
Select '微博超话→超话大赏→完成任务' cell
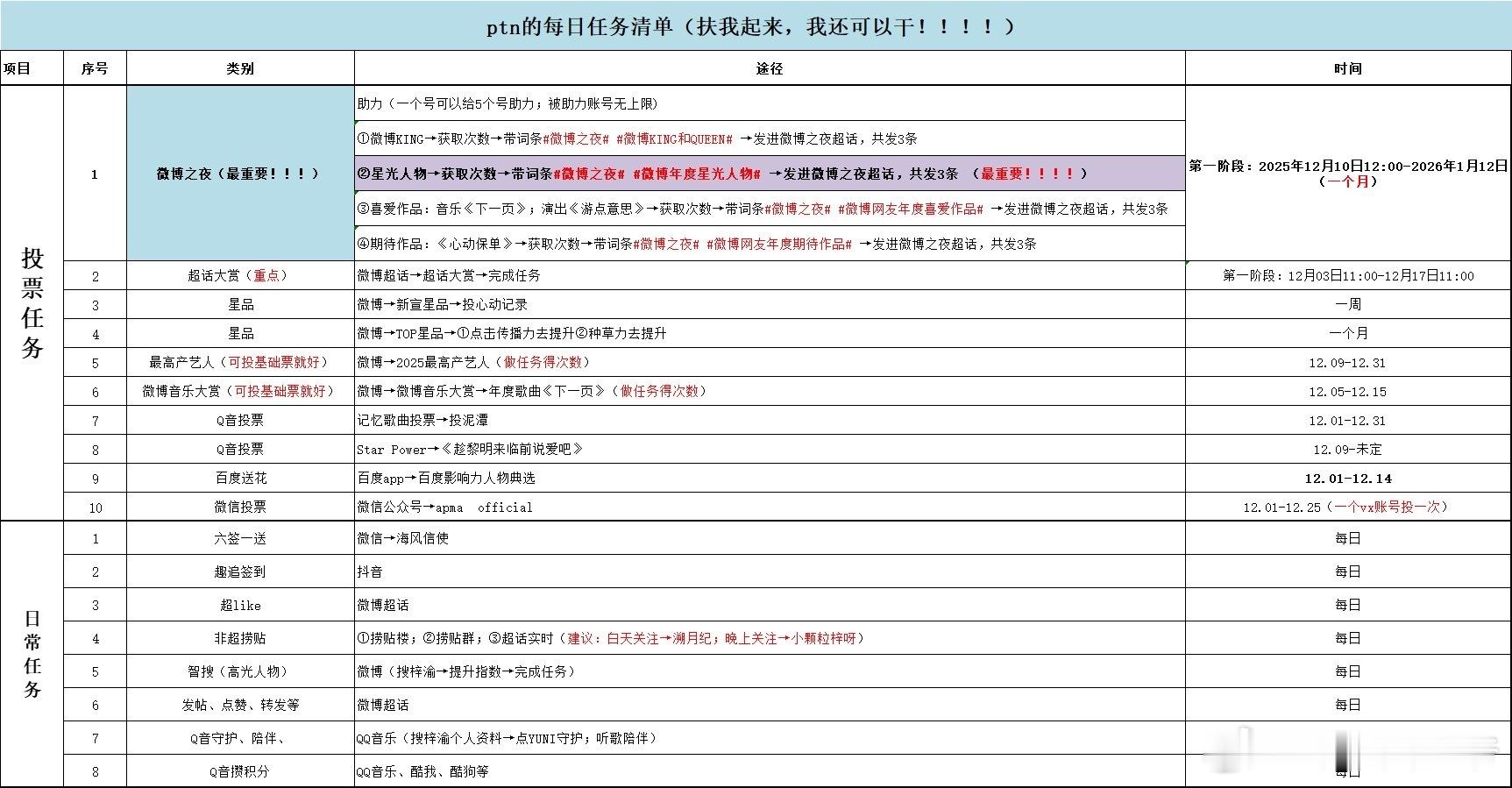pos(770,275)
